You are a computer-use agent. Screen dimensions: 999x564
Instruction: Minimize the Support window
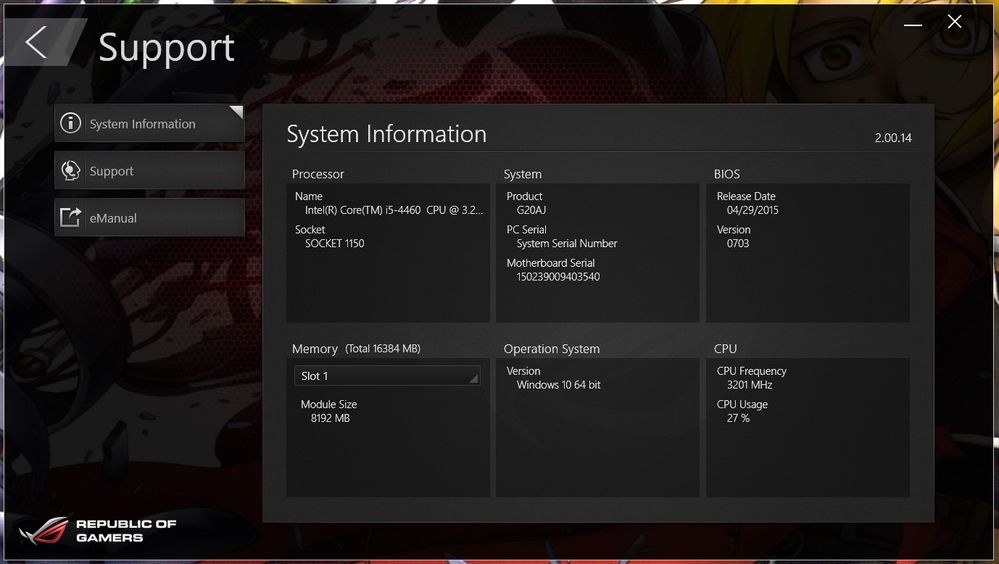pyautogui.click(x=913, y=24)
